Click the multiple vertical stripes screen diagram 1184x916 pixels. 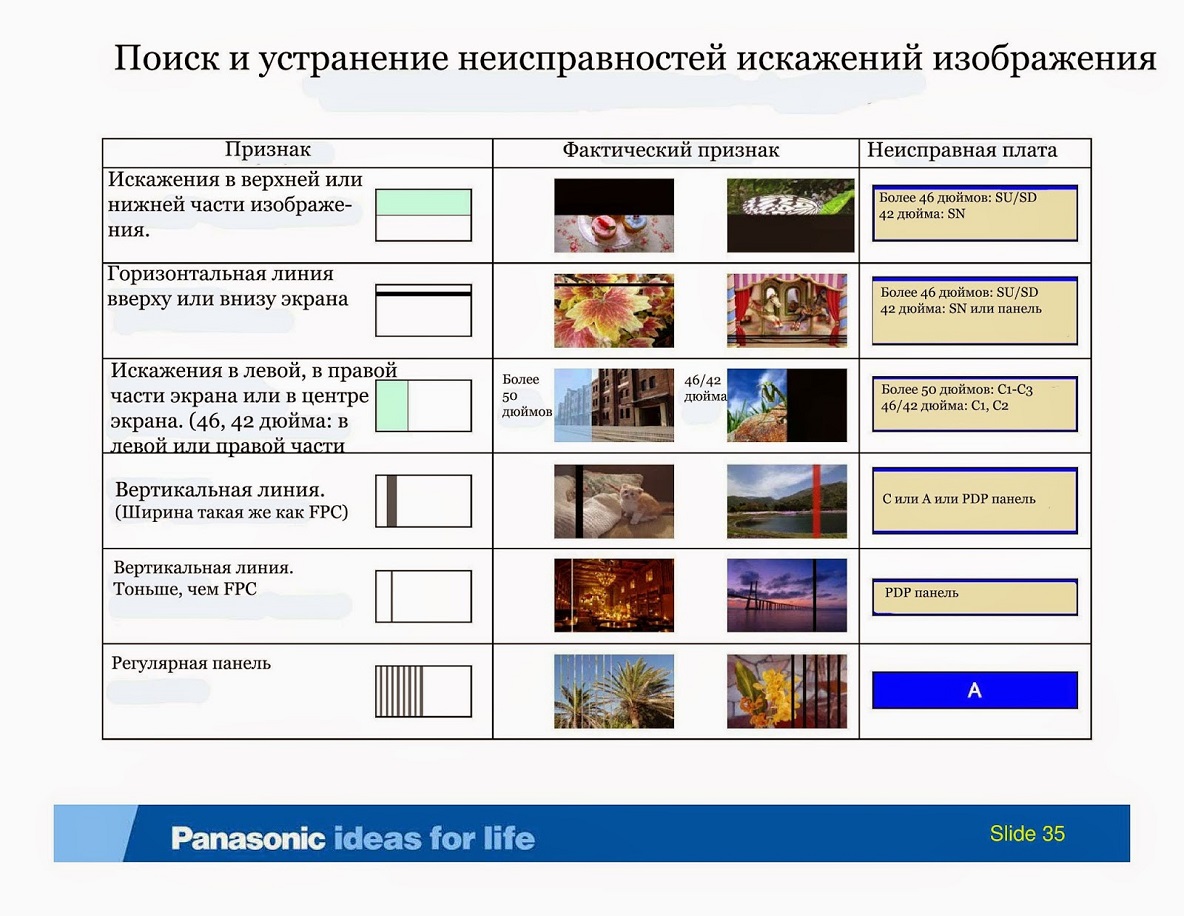(423, 691)
